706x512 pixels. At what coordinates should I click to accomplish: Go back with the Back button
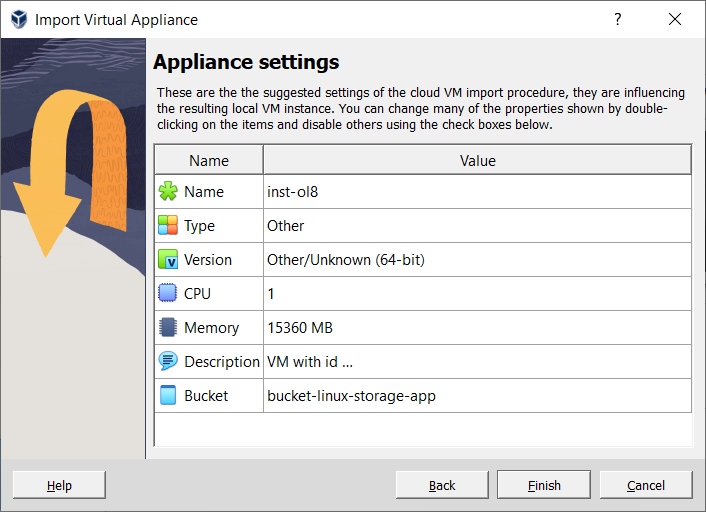pos(442,485)
